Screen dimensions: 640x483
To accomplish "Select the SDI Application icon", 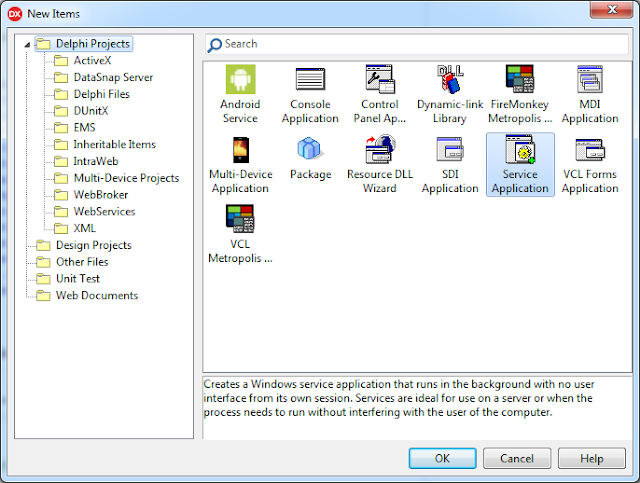I will click(x=450, y=149).
